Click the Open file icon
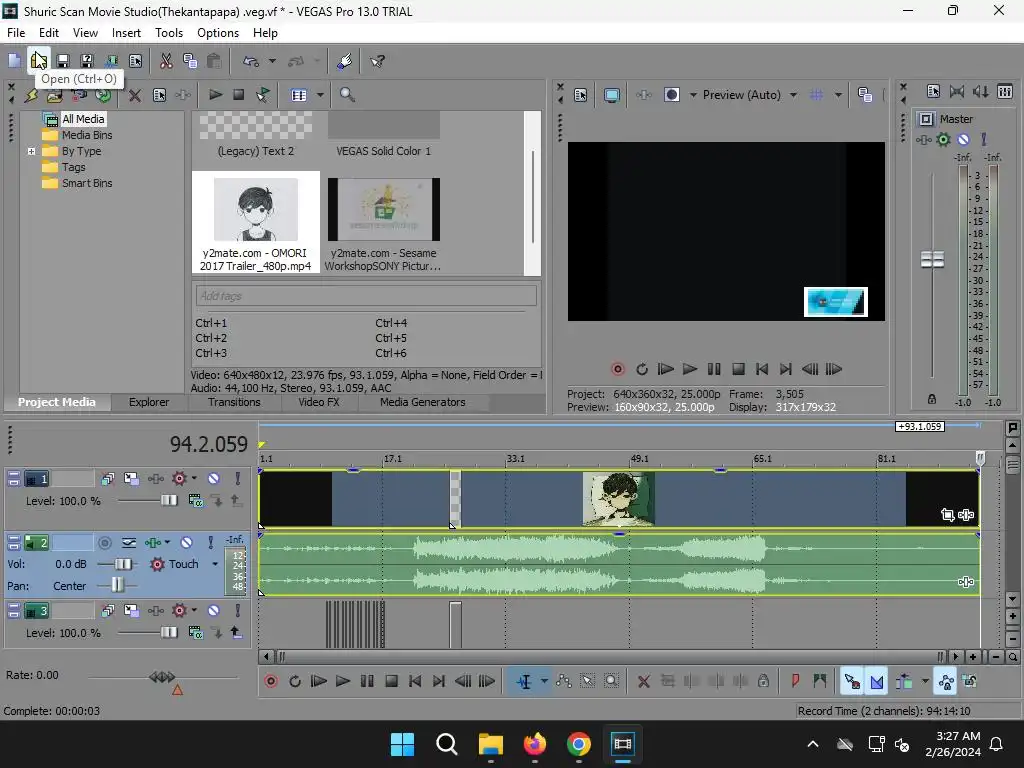1024x768 pixels. 39,61
